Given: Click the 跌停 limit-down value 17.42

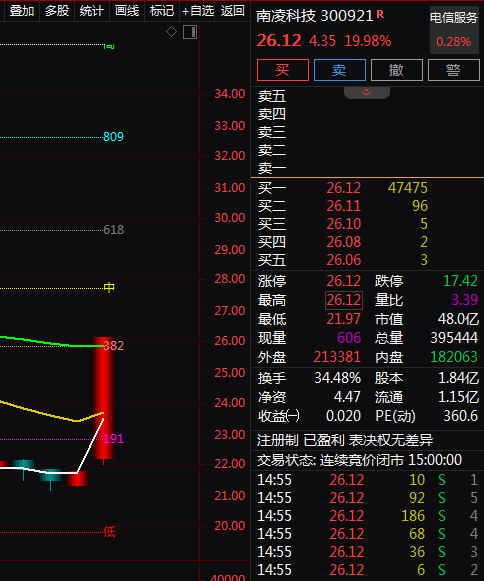Looking at the screenshot, I should pyautogui.click(x=460, y=281).
